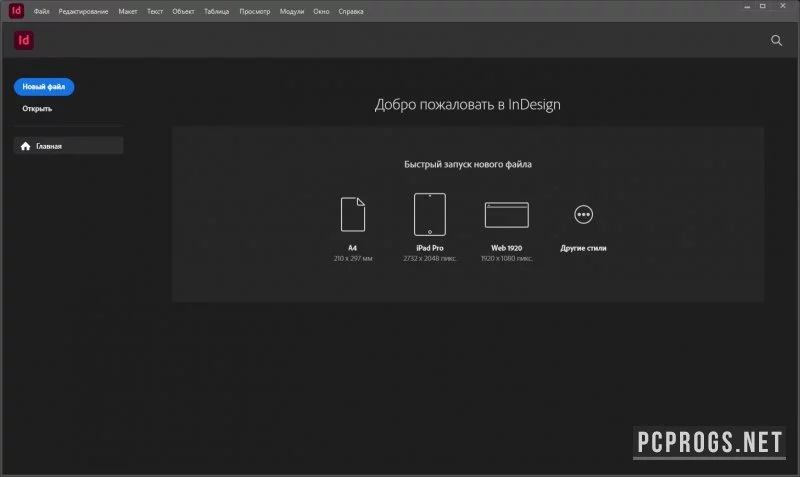Screen dimensions: 800x477
Task: Open the Другие стили ellipsis icon
Action: pos(583,214)
